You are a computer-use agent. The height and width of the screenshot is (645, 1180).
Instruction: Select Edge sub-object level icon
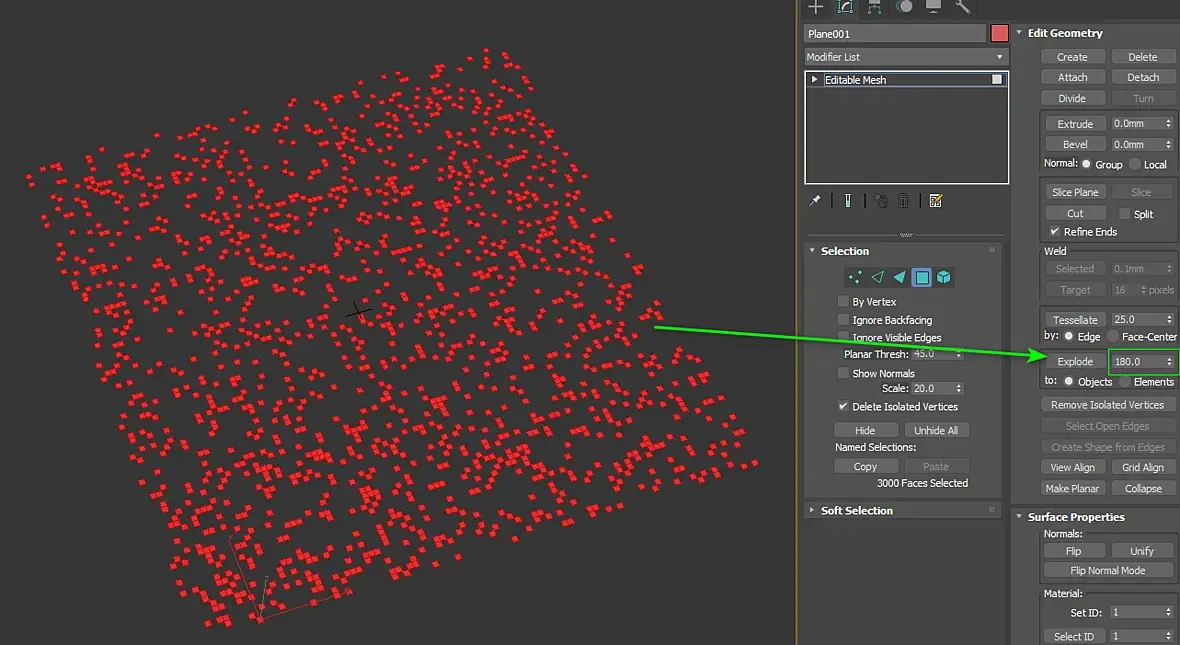[877, 277]
